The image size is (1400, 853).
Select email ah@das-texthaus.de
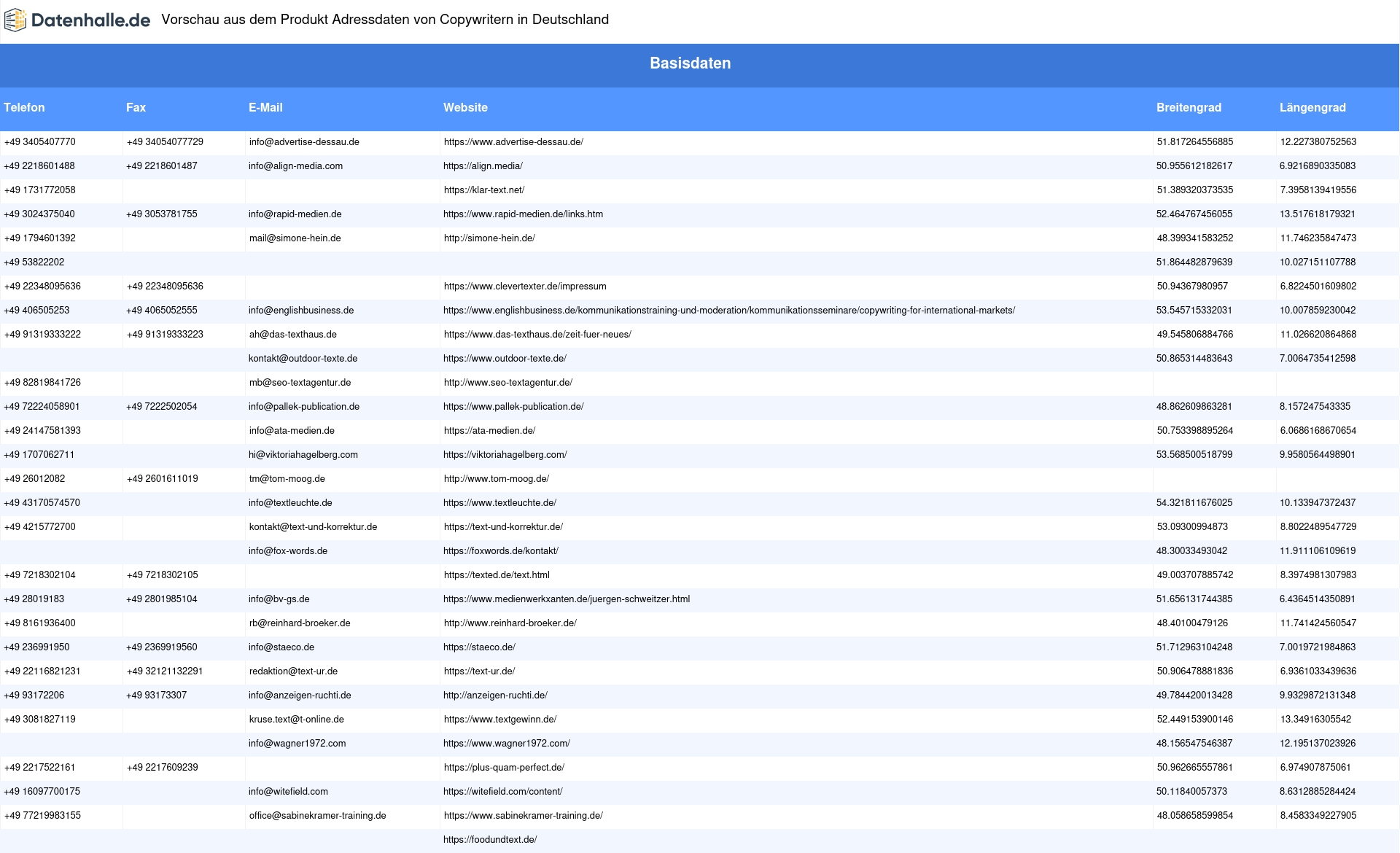[x=293, y=335]
